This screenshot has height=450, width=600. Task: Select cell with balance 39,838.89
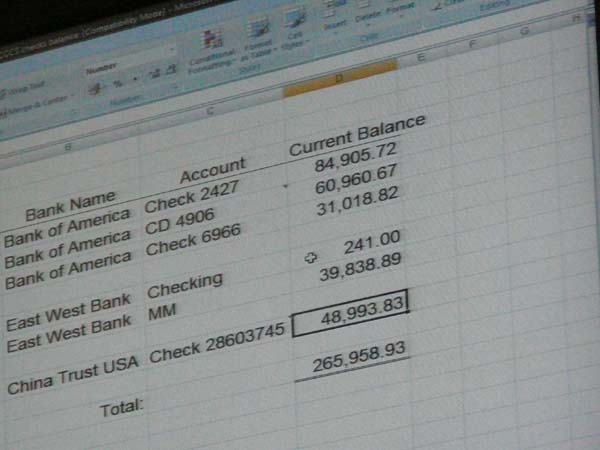(360, 267)
